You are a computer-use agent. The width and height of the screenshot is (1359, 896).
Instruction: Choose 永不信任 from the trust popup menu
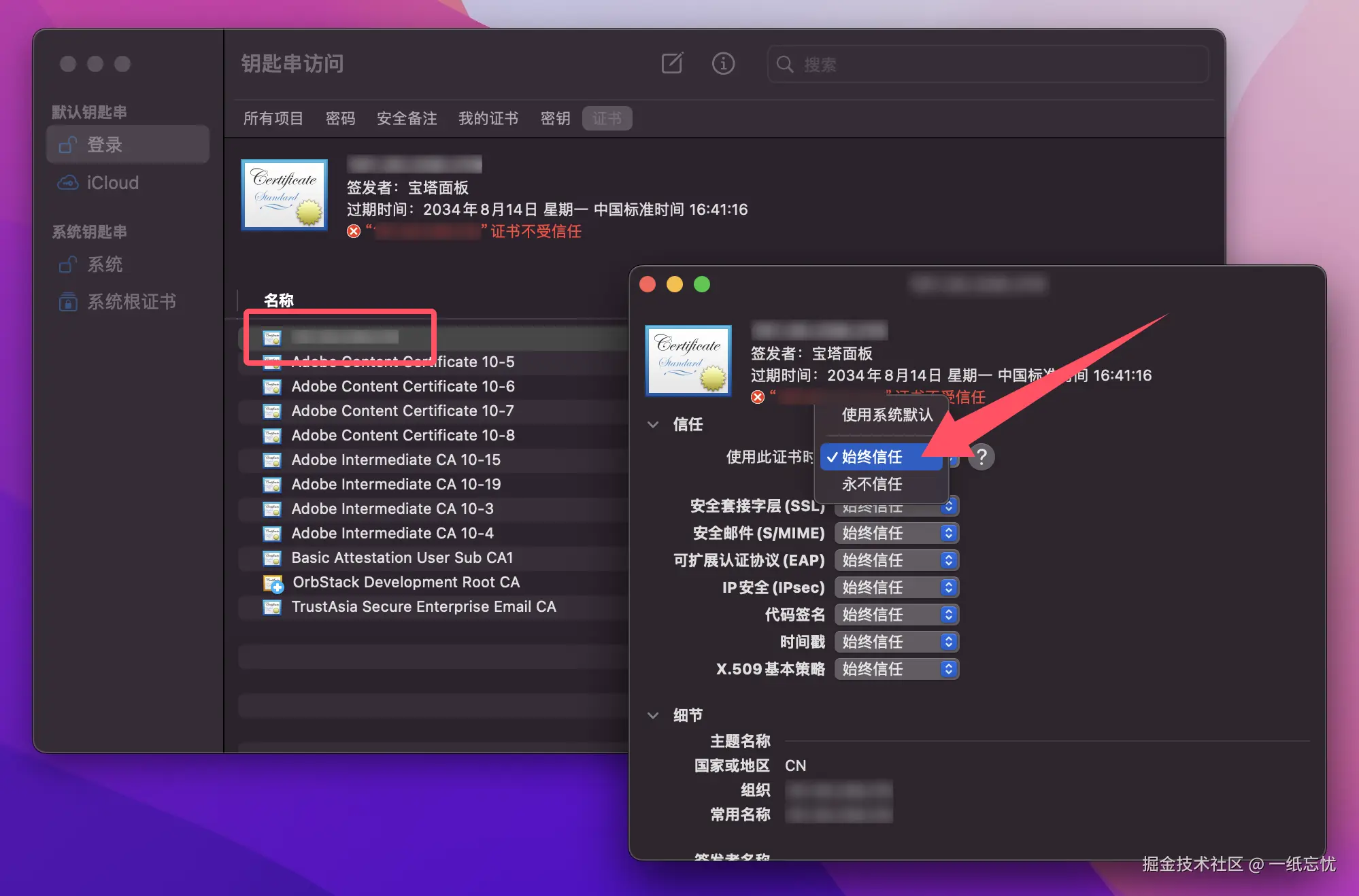tap(872, 484)
